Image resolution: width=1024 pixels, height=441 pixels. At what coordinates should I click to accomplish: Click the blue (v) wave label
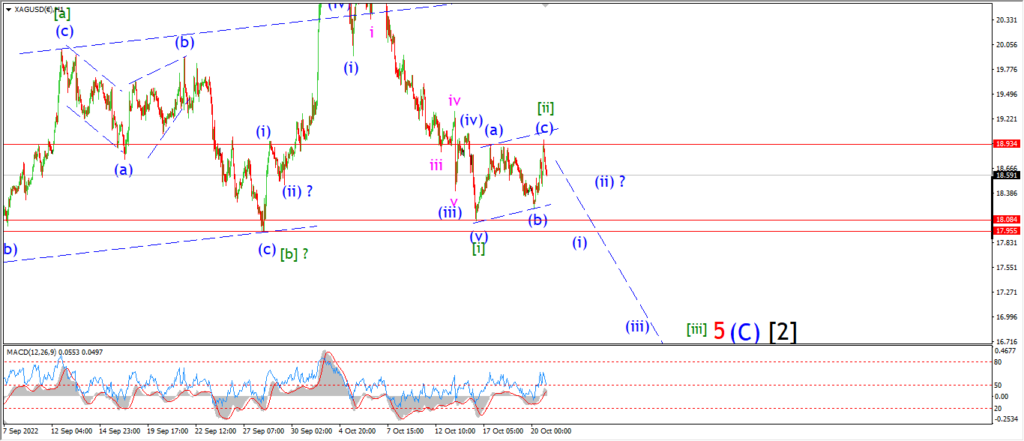(479, 236)
